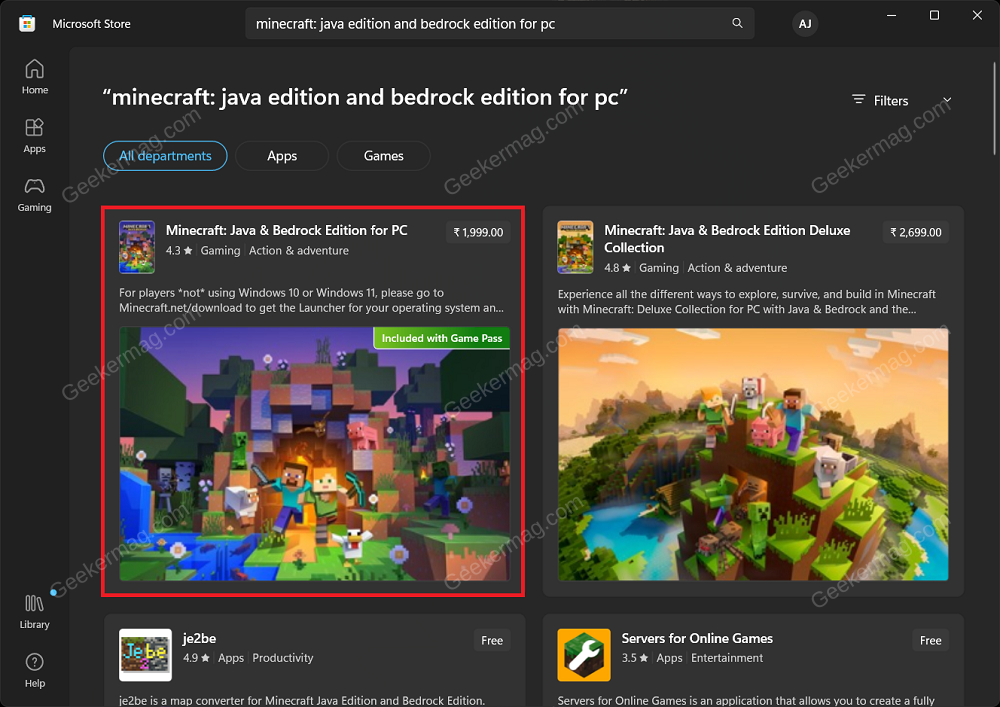Click the 4.3 star rating text

tap(179, 251)
